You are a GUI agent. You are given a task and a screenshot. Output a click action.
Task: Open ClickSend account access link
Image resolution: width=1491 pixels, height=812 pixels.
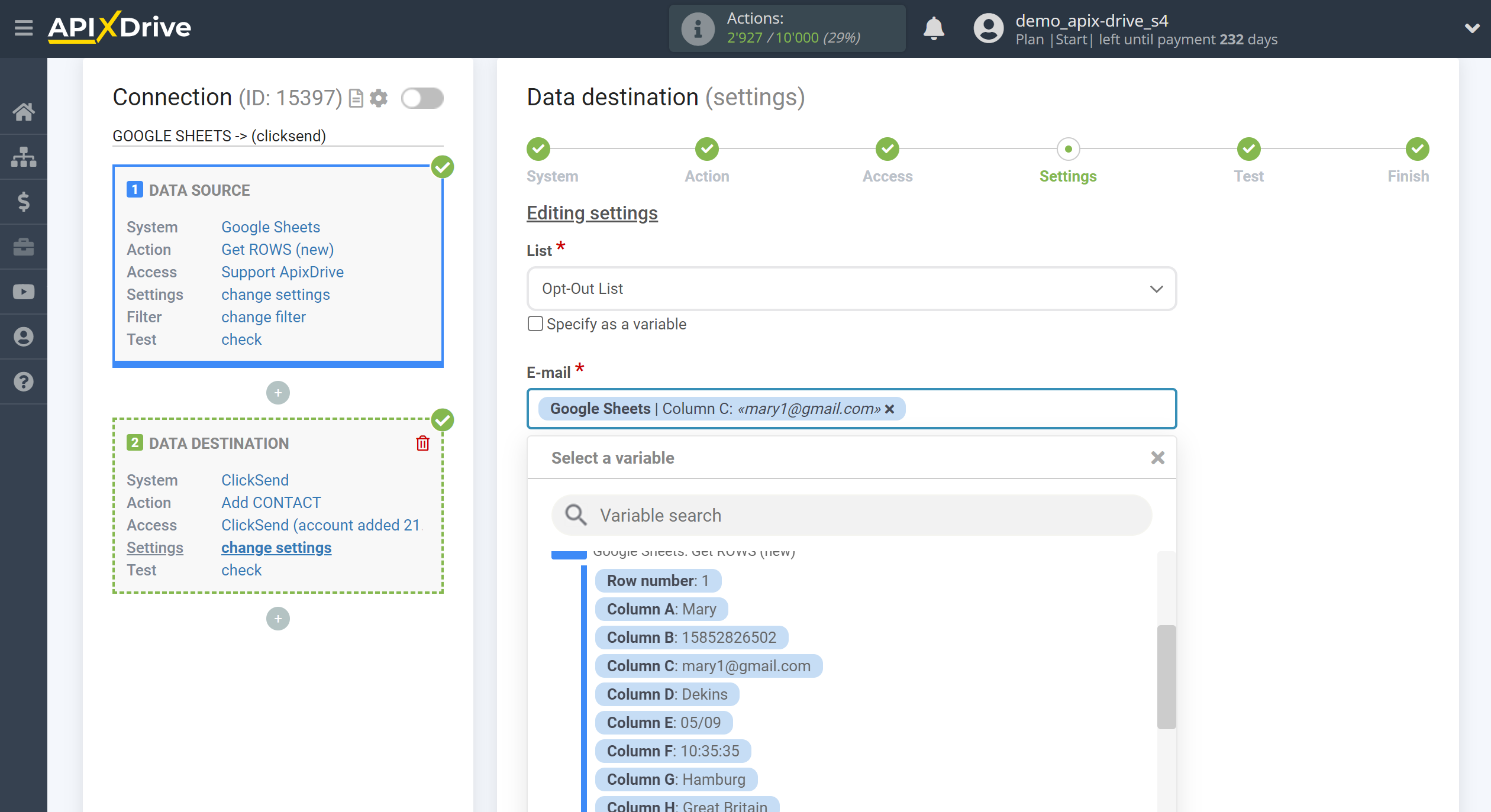[x=321, y=525]
